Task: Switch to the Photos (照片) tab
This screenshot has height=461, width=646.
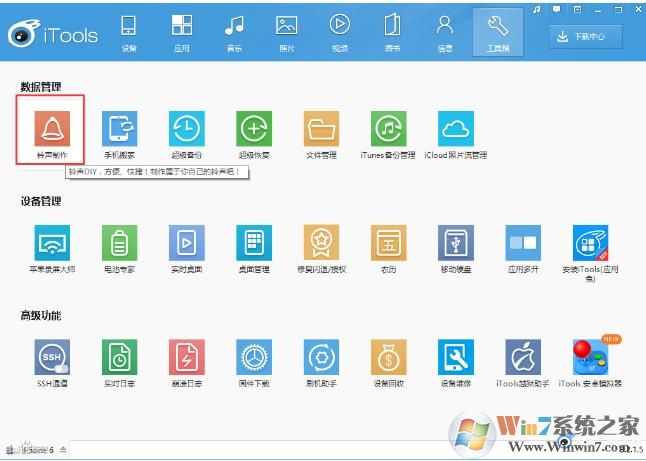Action: point(287,32)
